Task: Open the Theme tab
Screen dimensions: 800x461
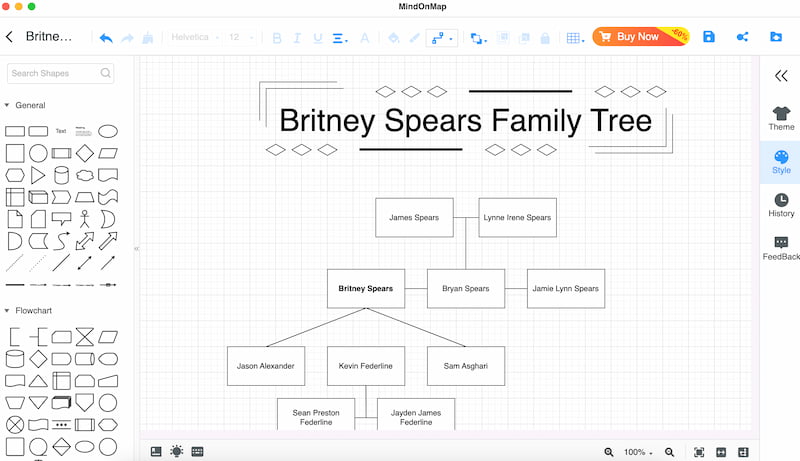Action: click(781, 119)
